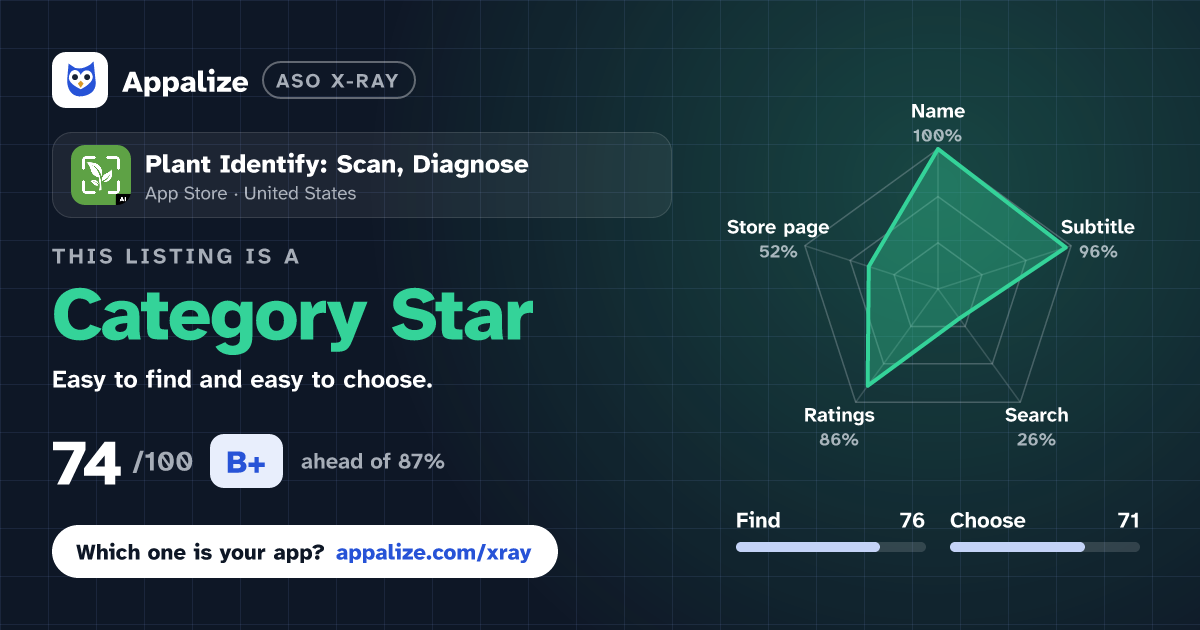Image resolution: width=1200 pixels, height=630 pixels.
Task: Click the ahead of 87% text
Action: coord(373,462)
